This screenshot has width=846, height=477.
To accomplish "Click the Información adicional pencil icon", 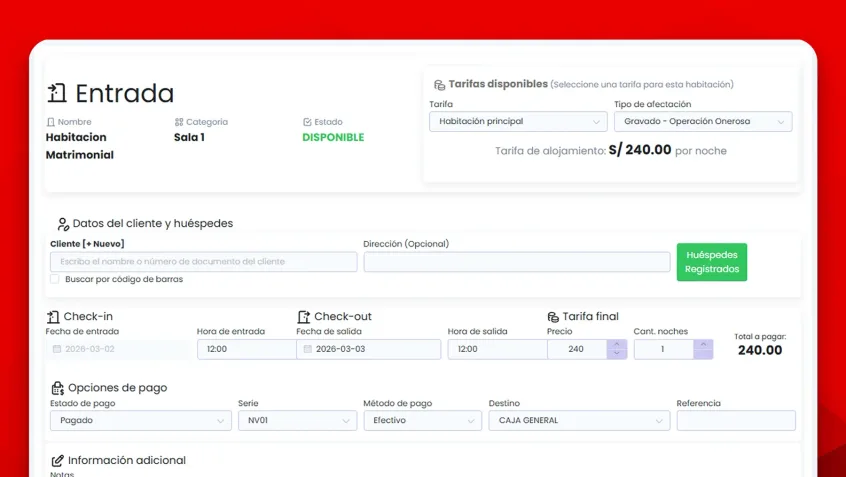I will click(57, 461).
